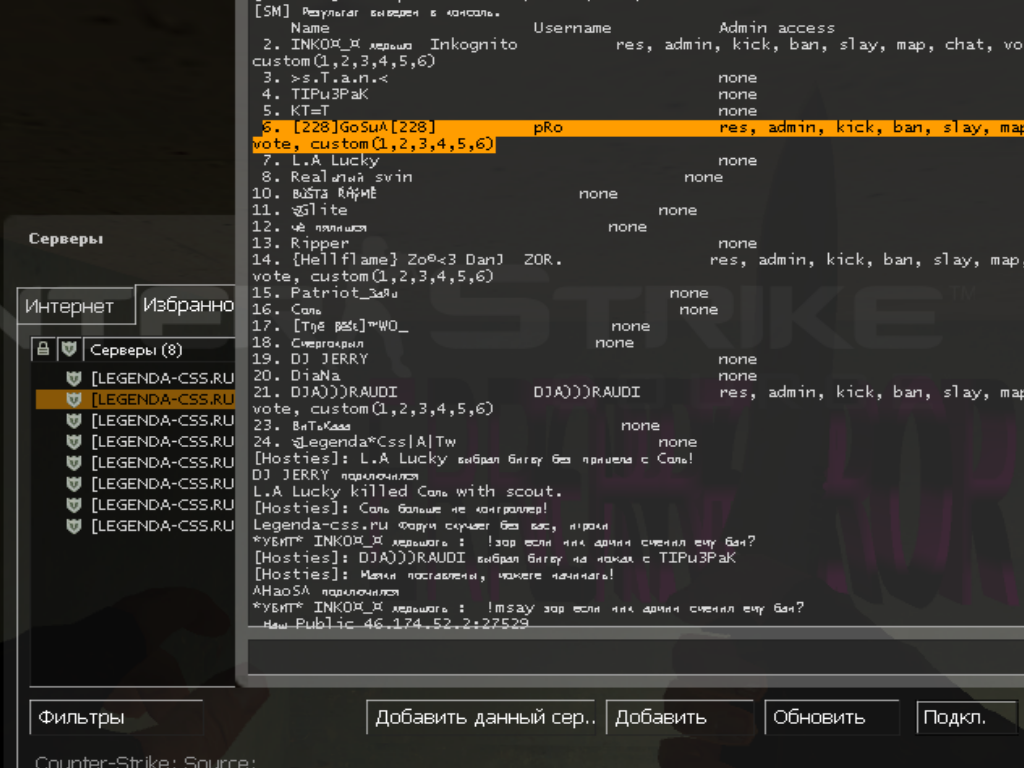1024x768 pixels.
Task: Click the Добавить button
Action: 679,718
